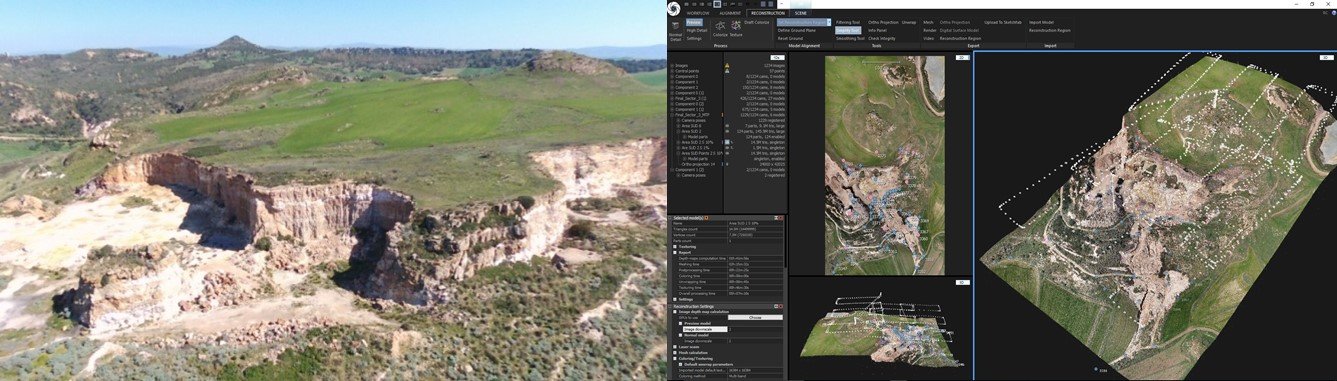Click the Preview reconstruction button
The image size is (1337, 381).
point(694,22)
